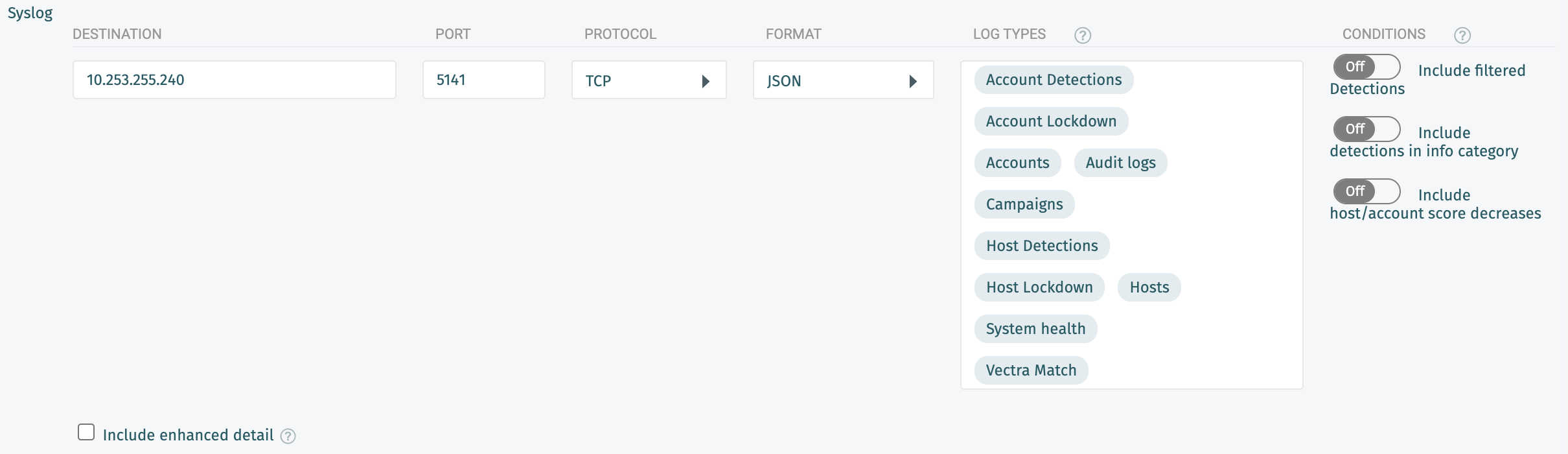Open the Format dropdown showing JSON
The width and height of the screenshot is (1568, 454).
coord(842,80)
